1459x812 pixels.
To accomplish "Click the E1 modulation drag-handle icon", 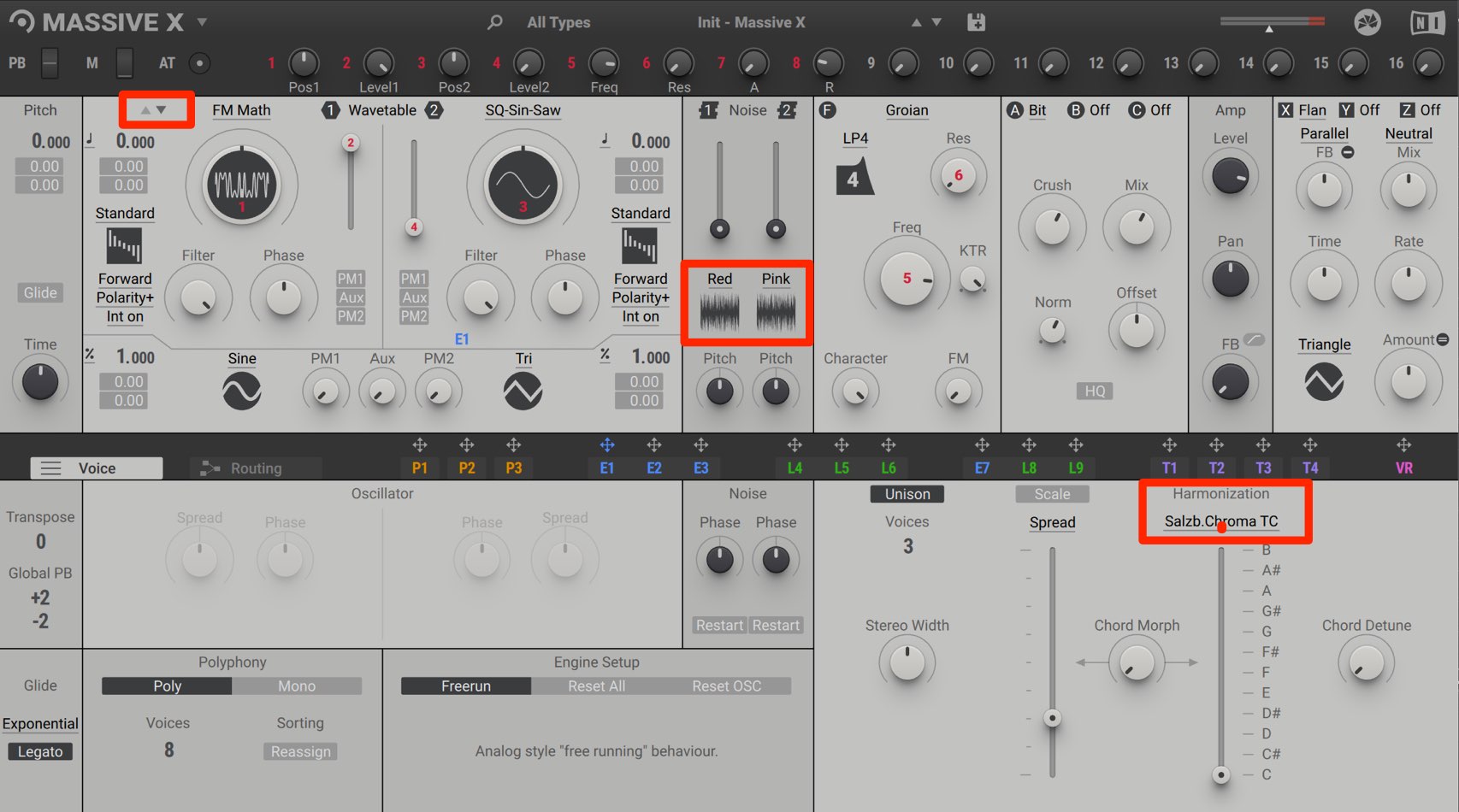I will pyautogui.click(x=606, y=444).
